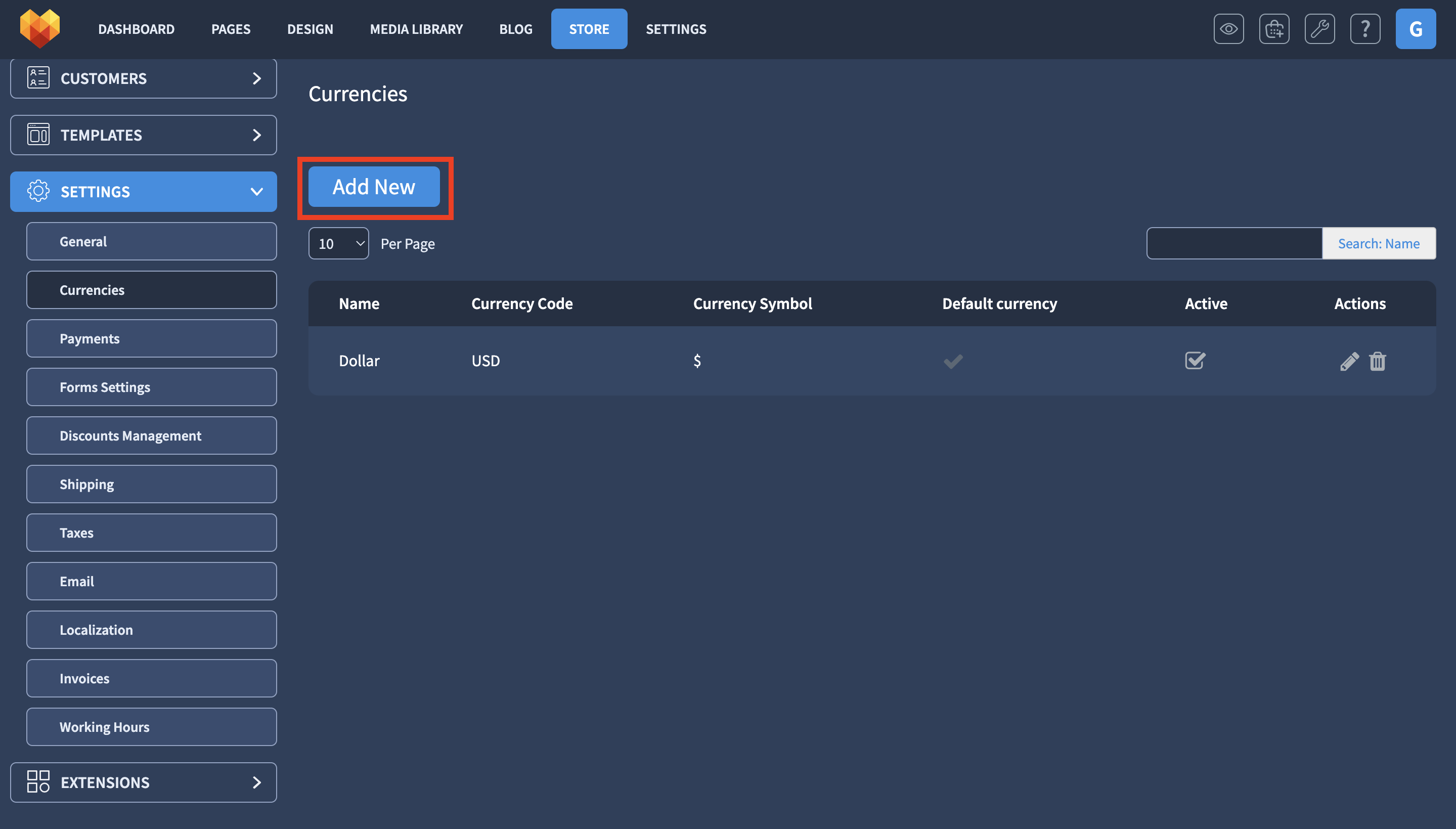Click the Currencies page heading

tap(358, 94)
